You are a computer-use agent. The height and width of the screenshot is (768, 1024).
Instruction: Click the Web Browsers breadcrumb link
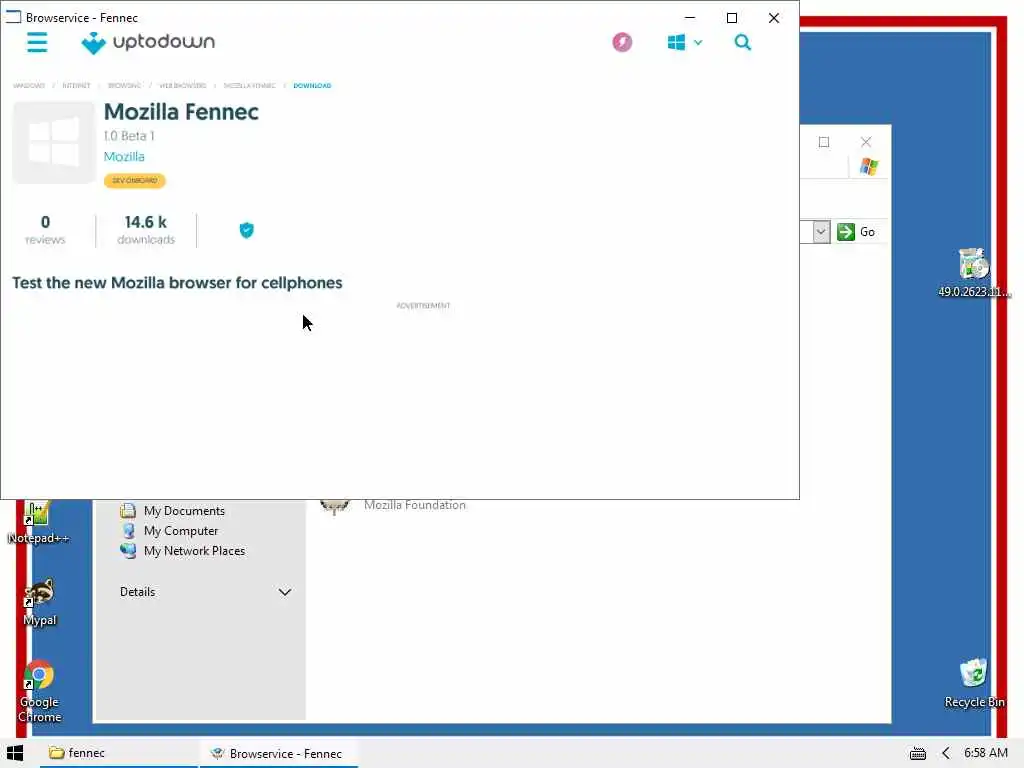183,86
